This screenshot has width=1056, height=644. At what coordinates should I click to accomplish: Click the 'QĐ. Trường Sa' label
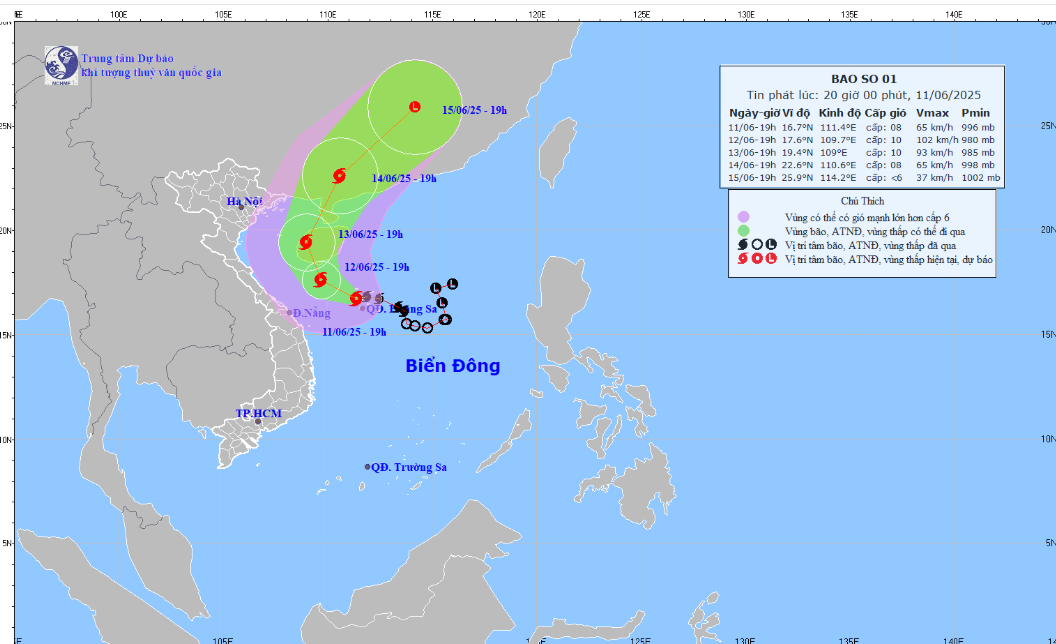409,467
